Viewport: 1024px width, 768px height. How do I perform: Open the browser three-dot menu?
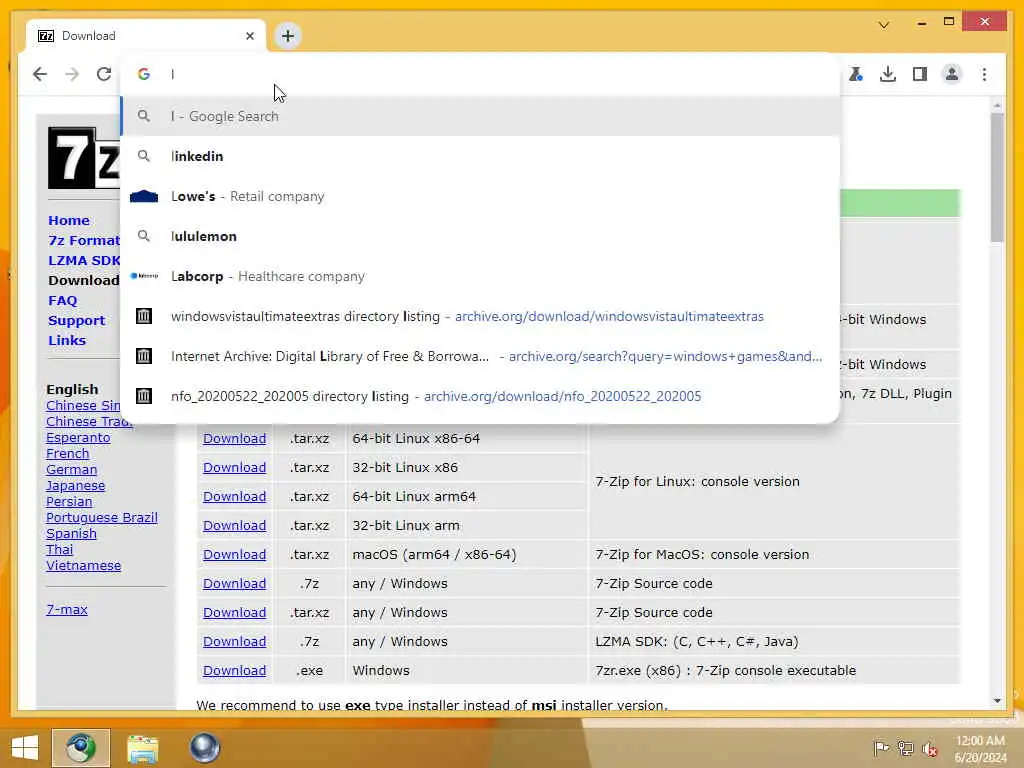click(x=984, y=74)
